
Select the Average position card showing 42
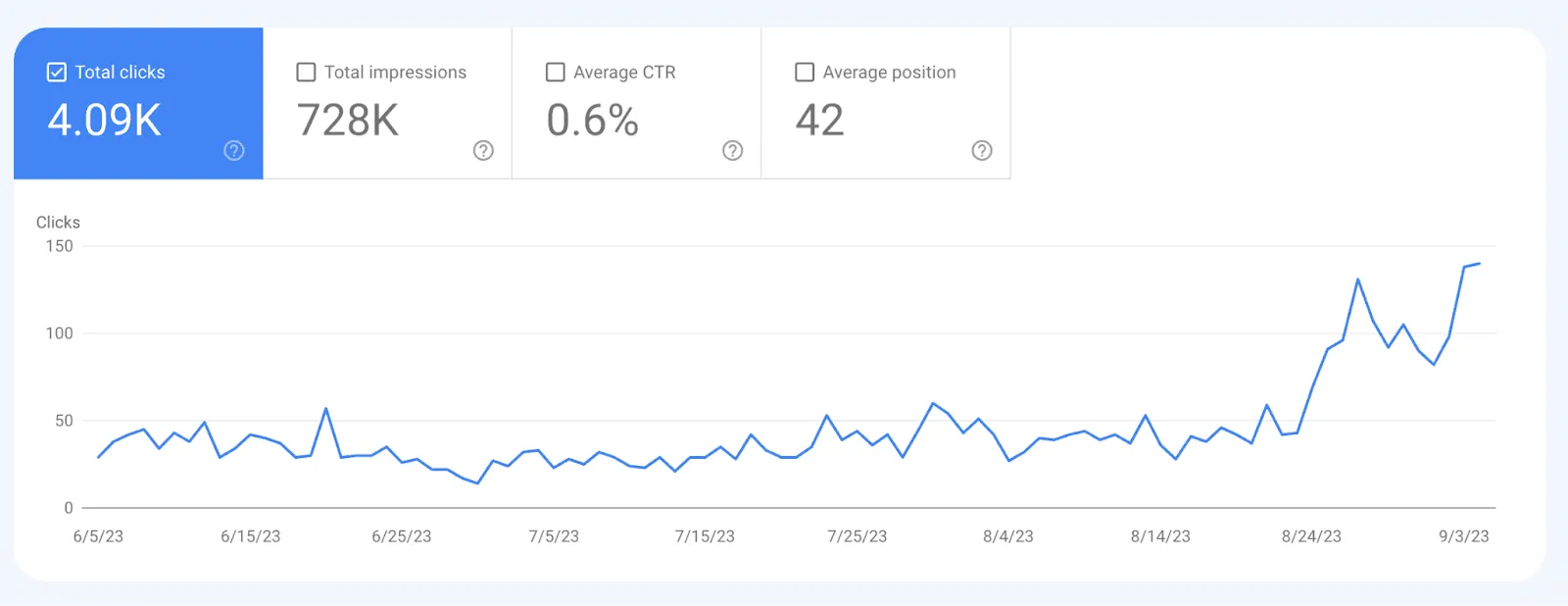[x=885, y=103]
